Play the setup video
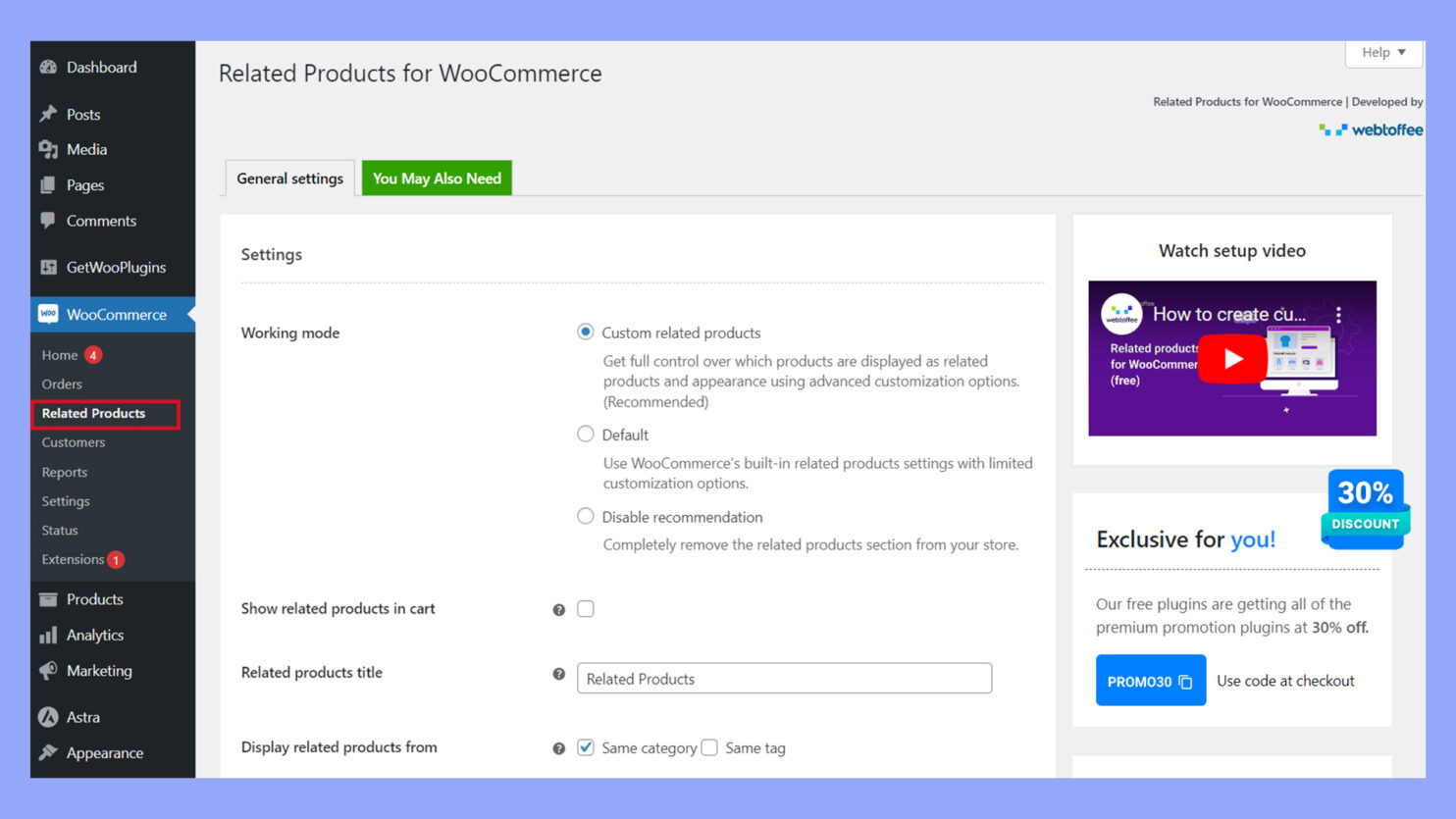This screenshot has width=1456, height=819. tap(1232, 359)
